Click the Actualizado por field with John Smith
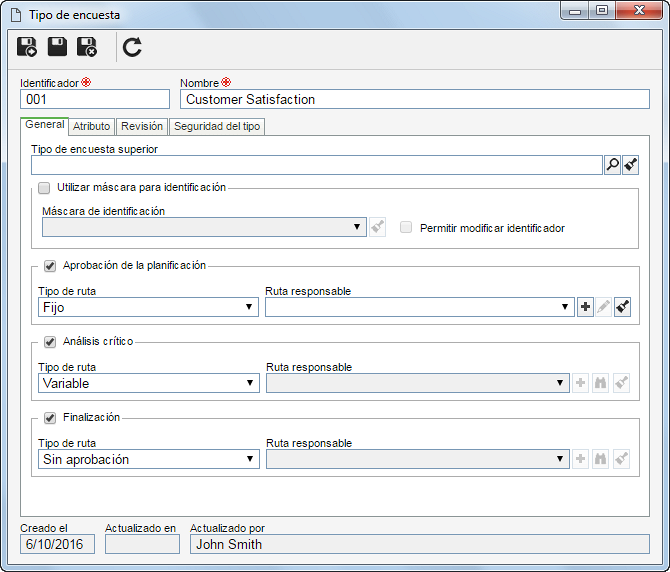The height and width of the screenshot is (572, 670). point(420,544)
